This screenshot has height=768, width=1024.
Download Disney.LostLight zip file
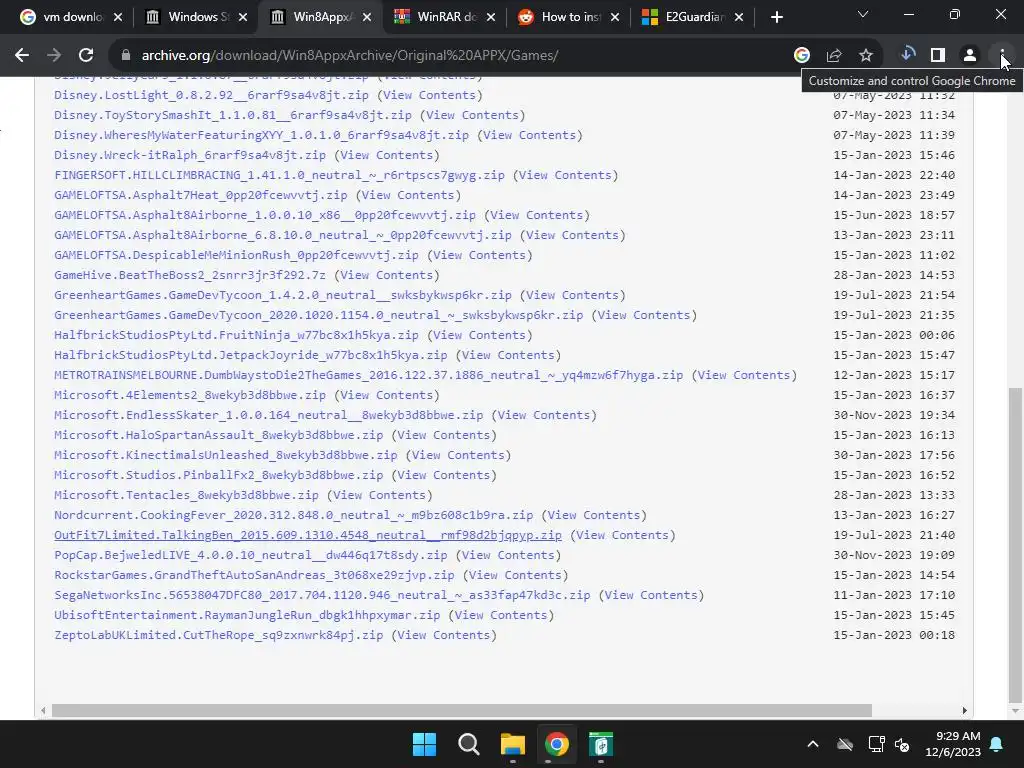coord(212,95)
